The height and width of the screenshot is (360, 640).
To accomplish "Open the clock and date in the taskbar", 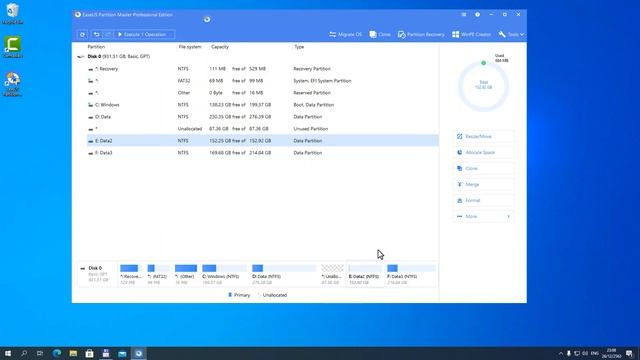I will coord(611,353).
